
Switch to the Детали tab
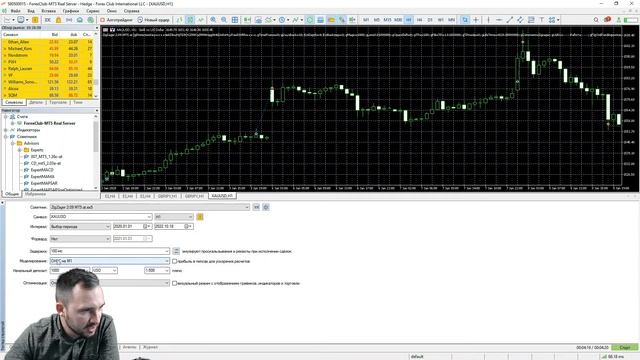(36, 102)
